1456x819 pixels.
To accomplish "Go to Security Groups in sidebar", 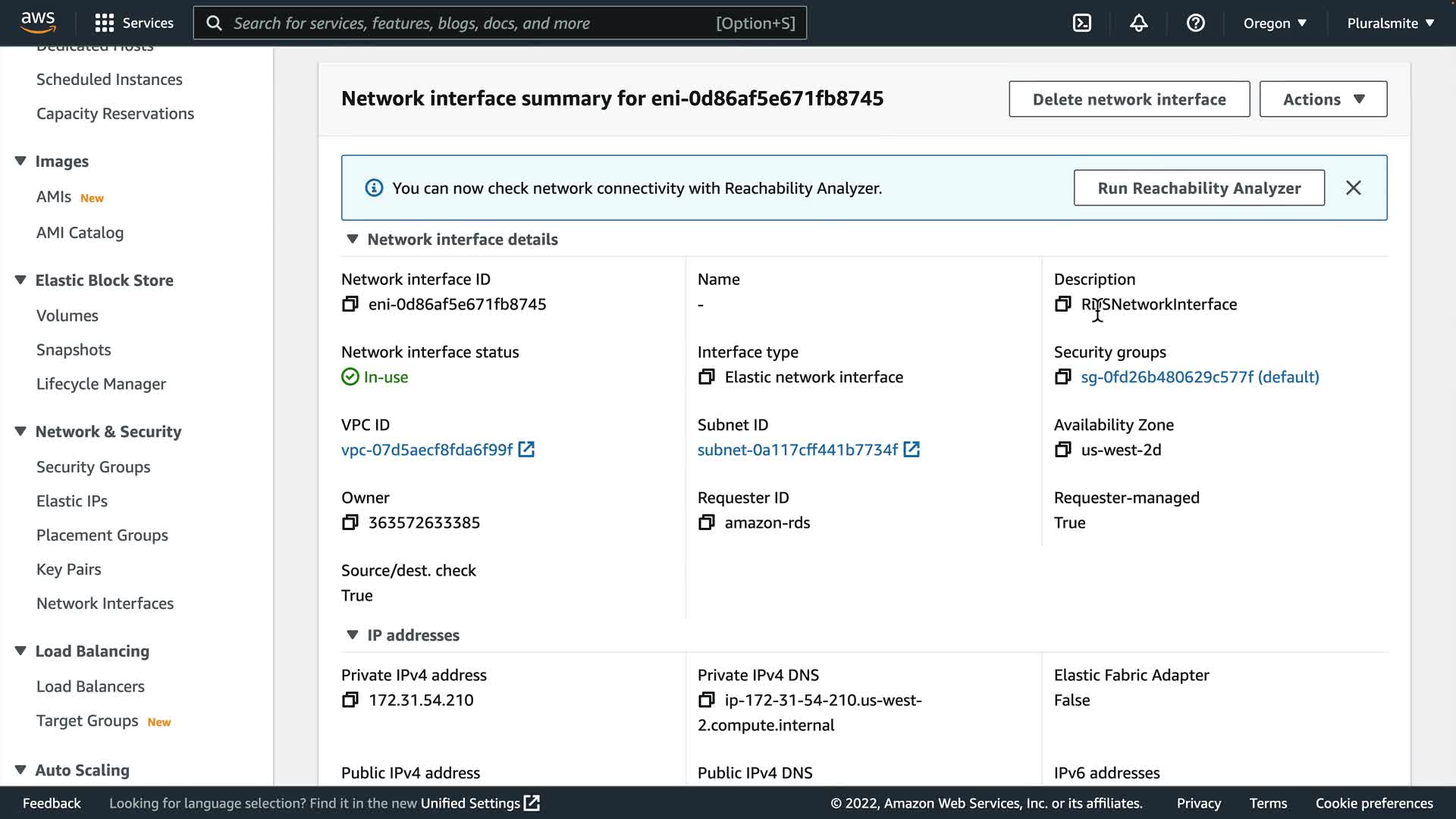I will point(93,467).
